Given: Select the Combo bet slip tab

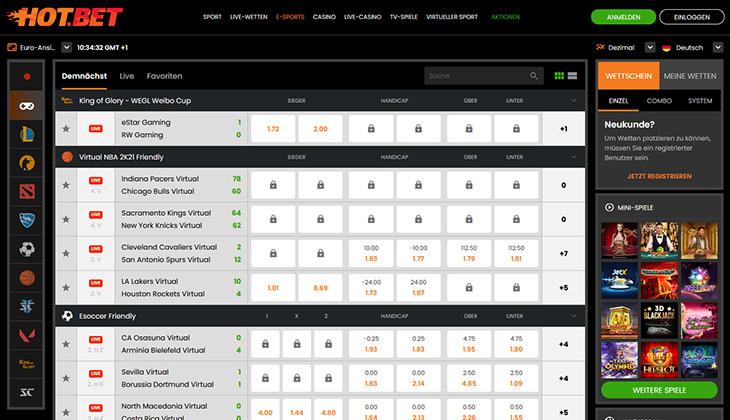Looking at the screenshot, I should [659, 101].
